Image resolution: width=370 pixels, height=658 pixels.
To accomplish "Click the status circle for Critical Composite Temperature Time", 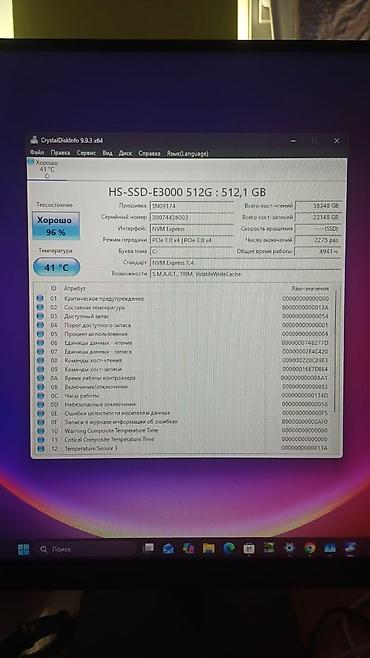I will click(x=40, y=439).
